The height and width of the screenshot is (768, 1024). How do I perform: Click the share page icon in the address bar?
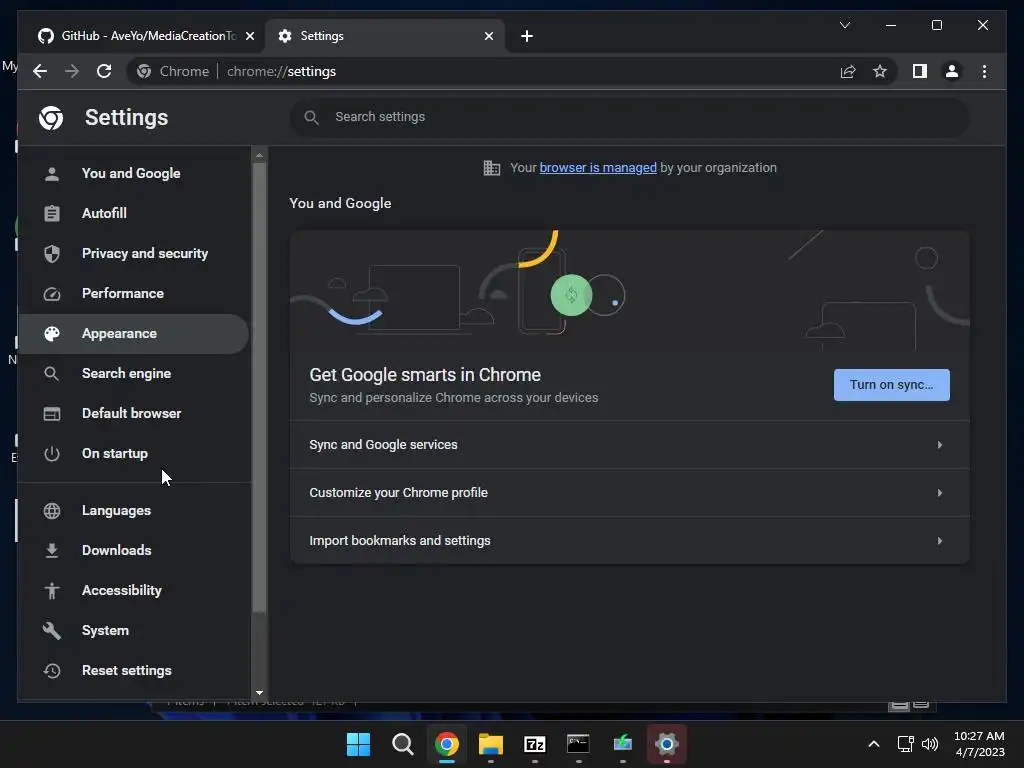(x=848, y=71)
